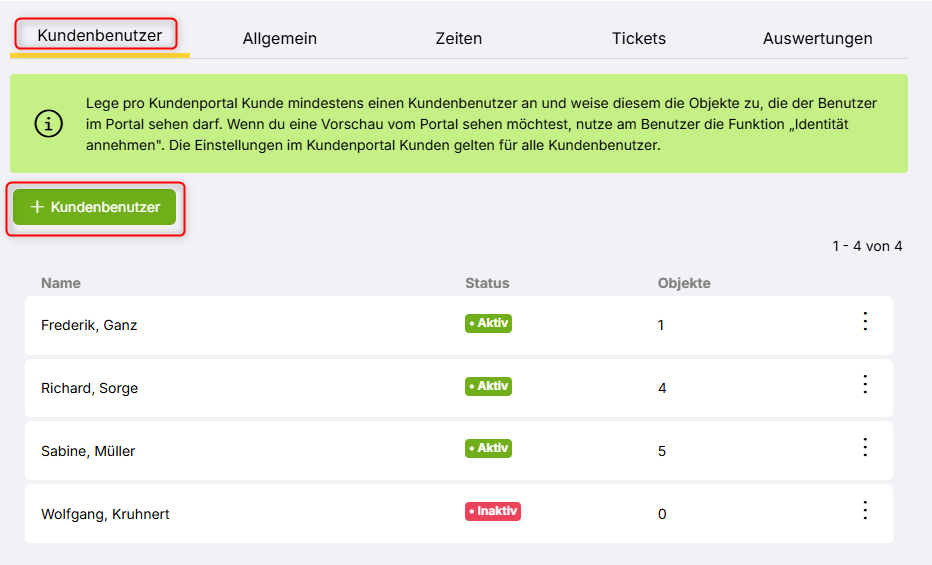Open three-dot menu for Wolfgang, Kruhnert

coord(865,511)
